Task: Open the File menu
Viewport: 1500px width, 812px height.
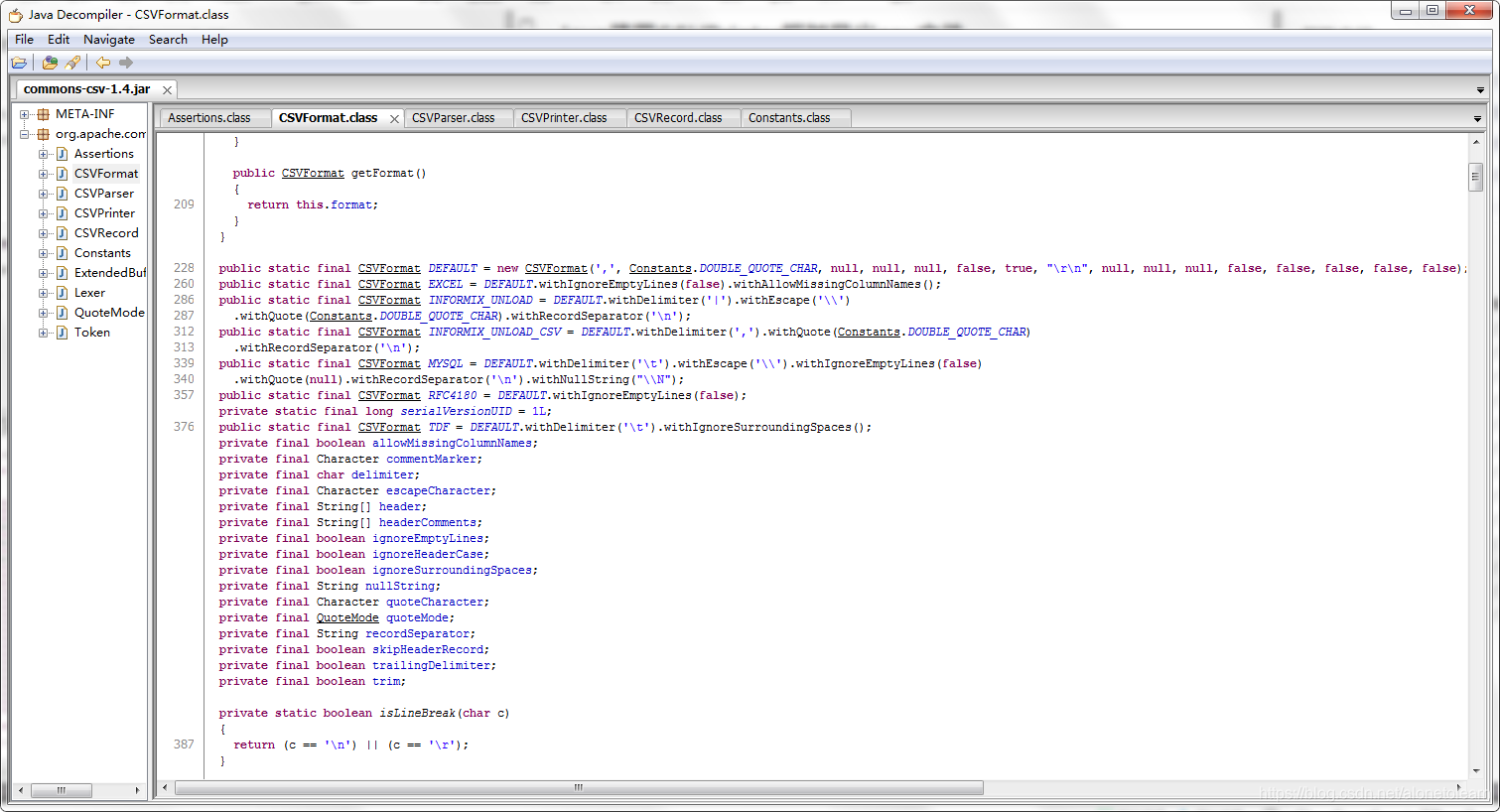Action: point(24,40)
